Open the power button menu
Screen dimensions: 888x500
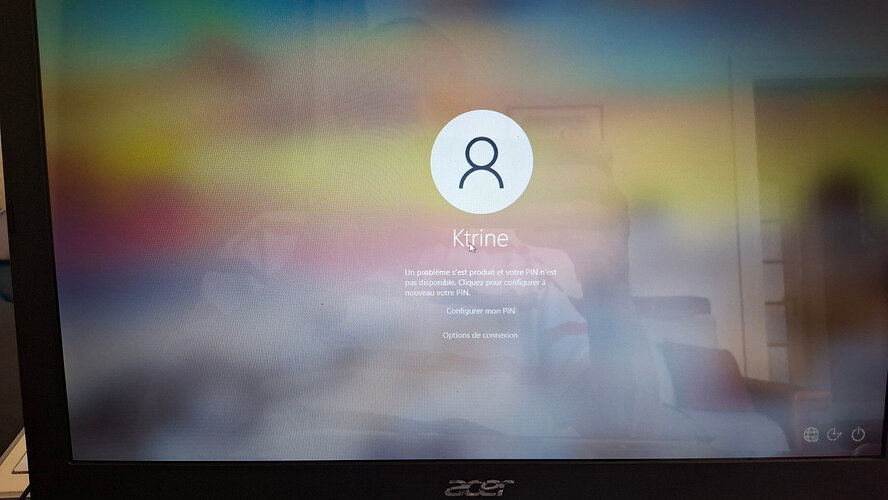(x=858, y=434)
